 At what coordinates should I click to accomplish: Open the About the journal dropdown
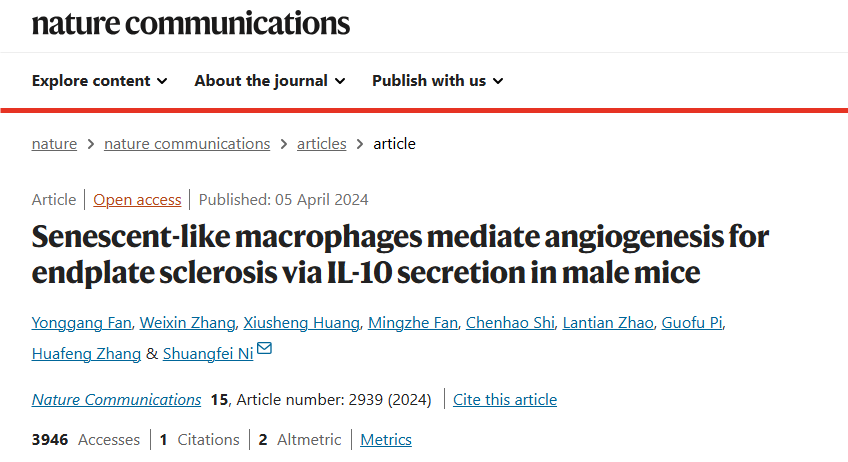[269, 80]
